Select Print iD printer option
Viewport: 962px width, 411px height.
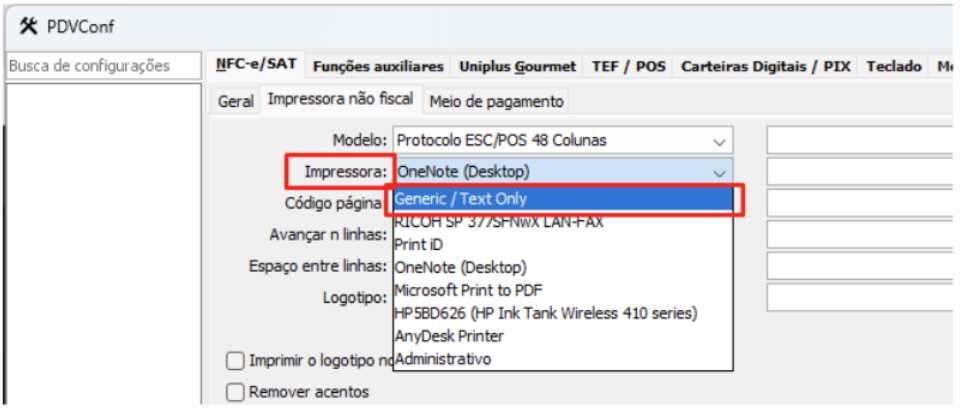click(419, 244)
